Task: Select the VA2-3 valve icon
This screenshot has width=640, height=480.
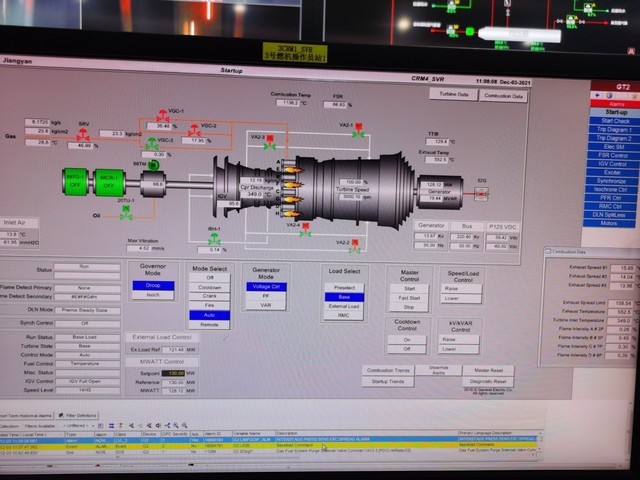Action: [x=270, y=142]
